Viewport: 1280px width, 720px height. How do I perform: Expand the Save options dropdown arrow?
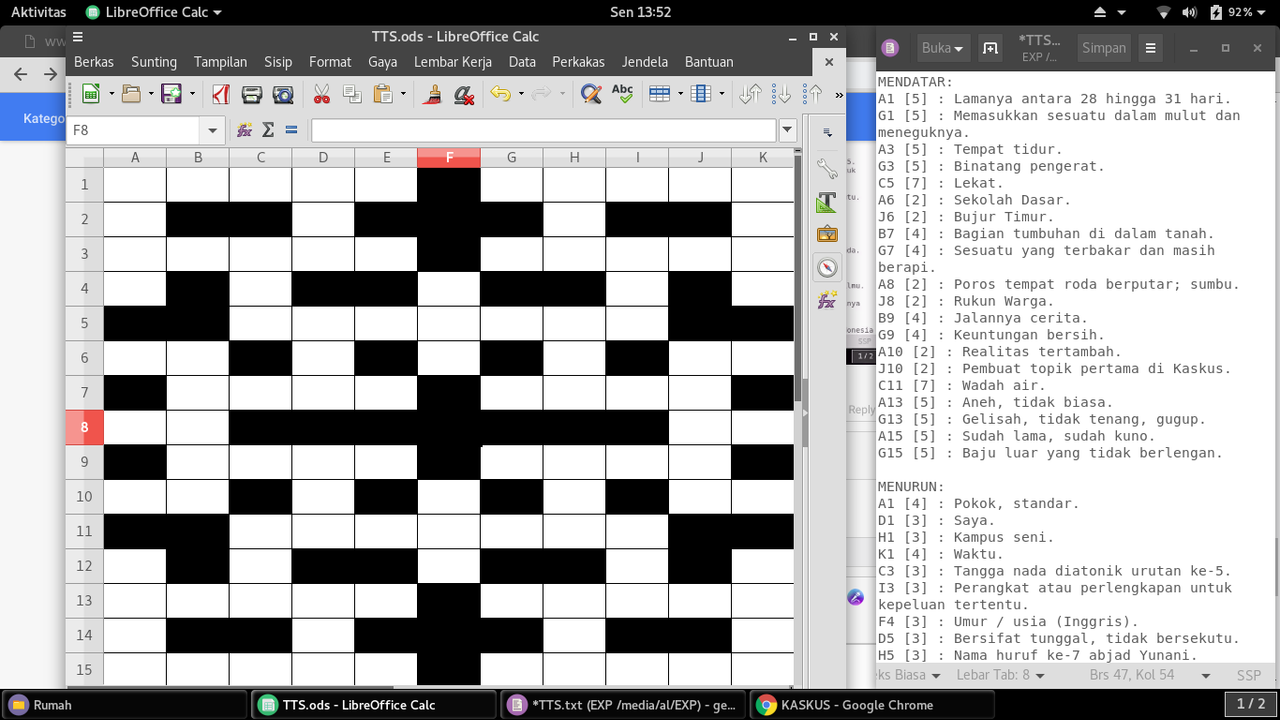click(x=191, y=94)
